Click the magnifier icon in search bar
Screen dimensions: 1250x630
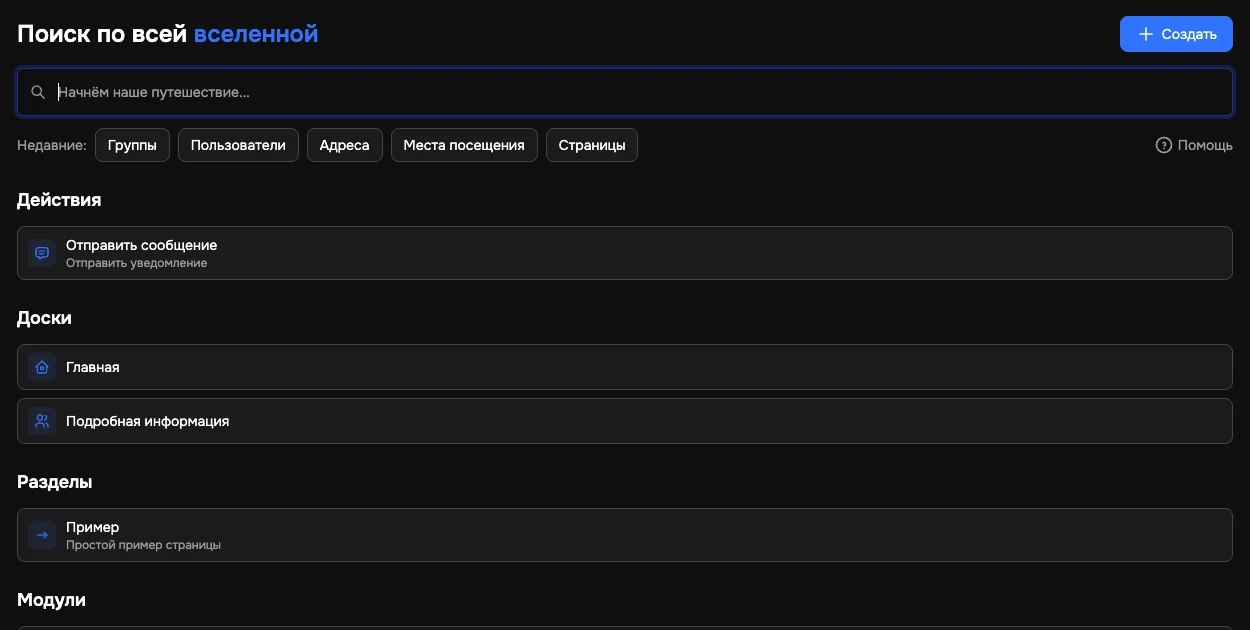point(38,92)
